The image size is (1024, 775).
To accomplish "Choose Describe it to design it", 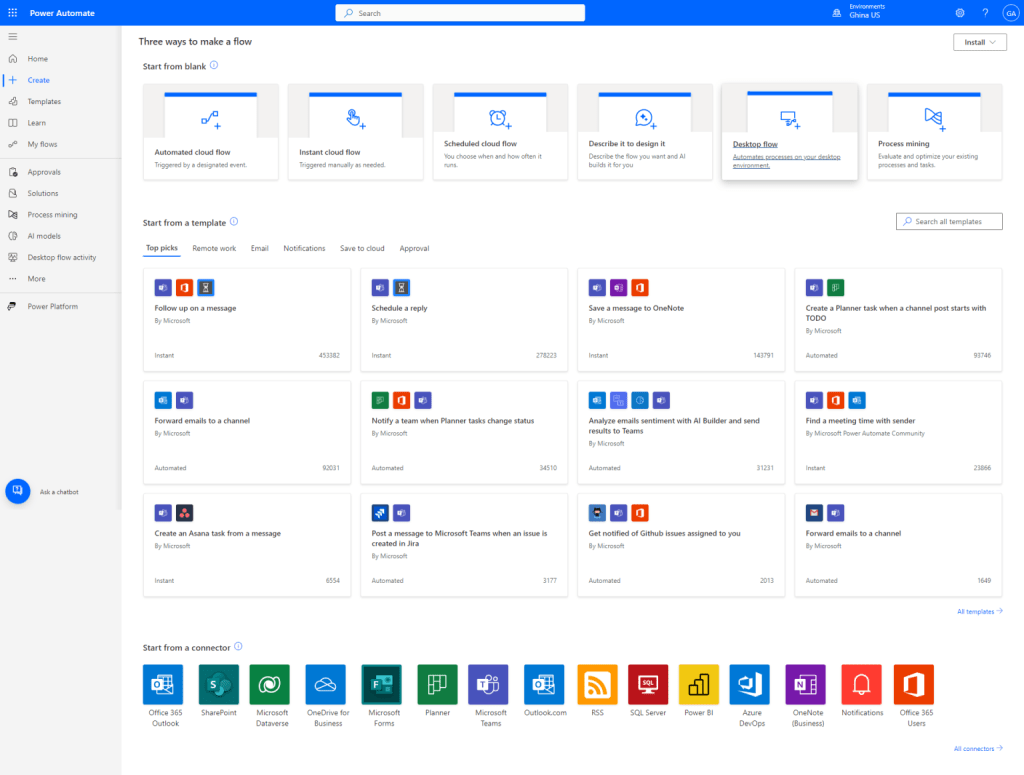I will coord(645,132).
